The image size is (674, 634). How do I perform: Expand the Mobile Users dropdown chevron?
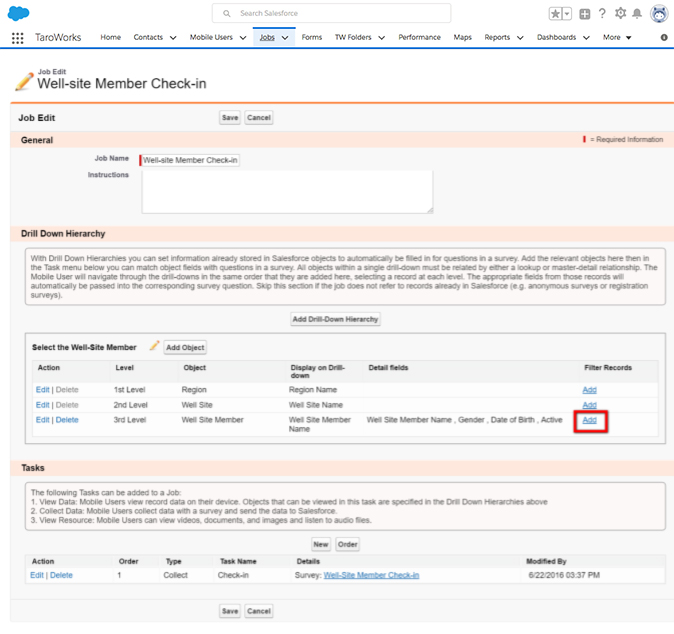tap(243, 38)
